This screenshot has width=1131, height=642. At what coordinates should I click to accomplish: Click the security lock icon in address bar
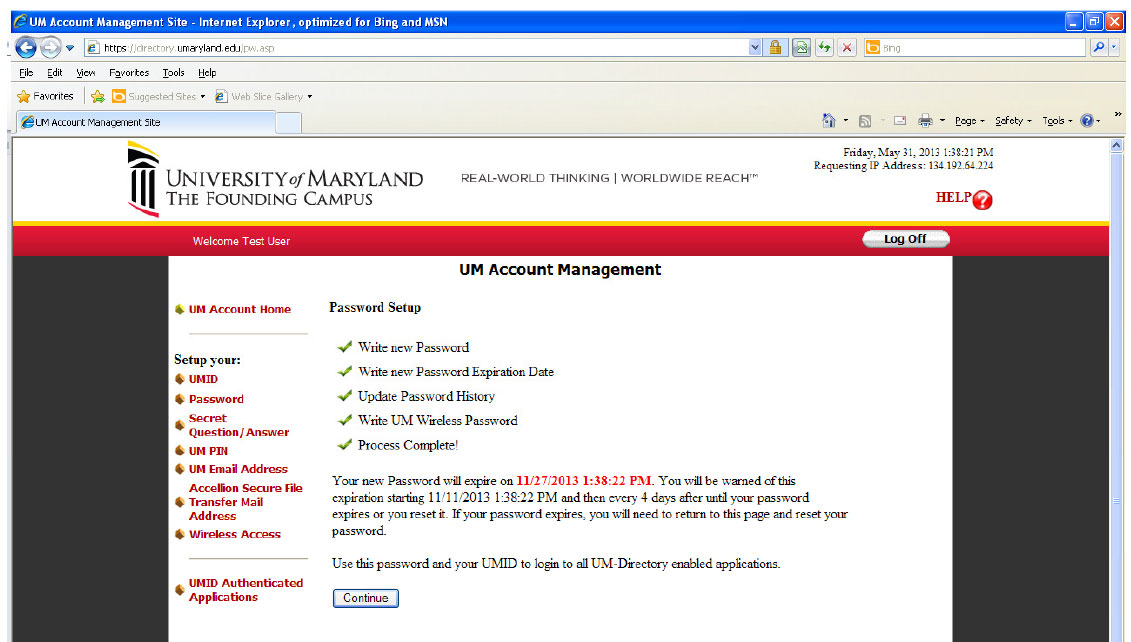click(x=776, y=47)
